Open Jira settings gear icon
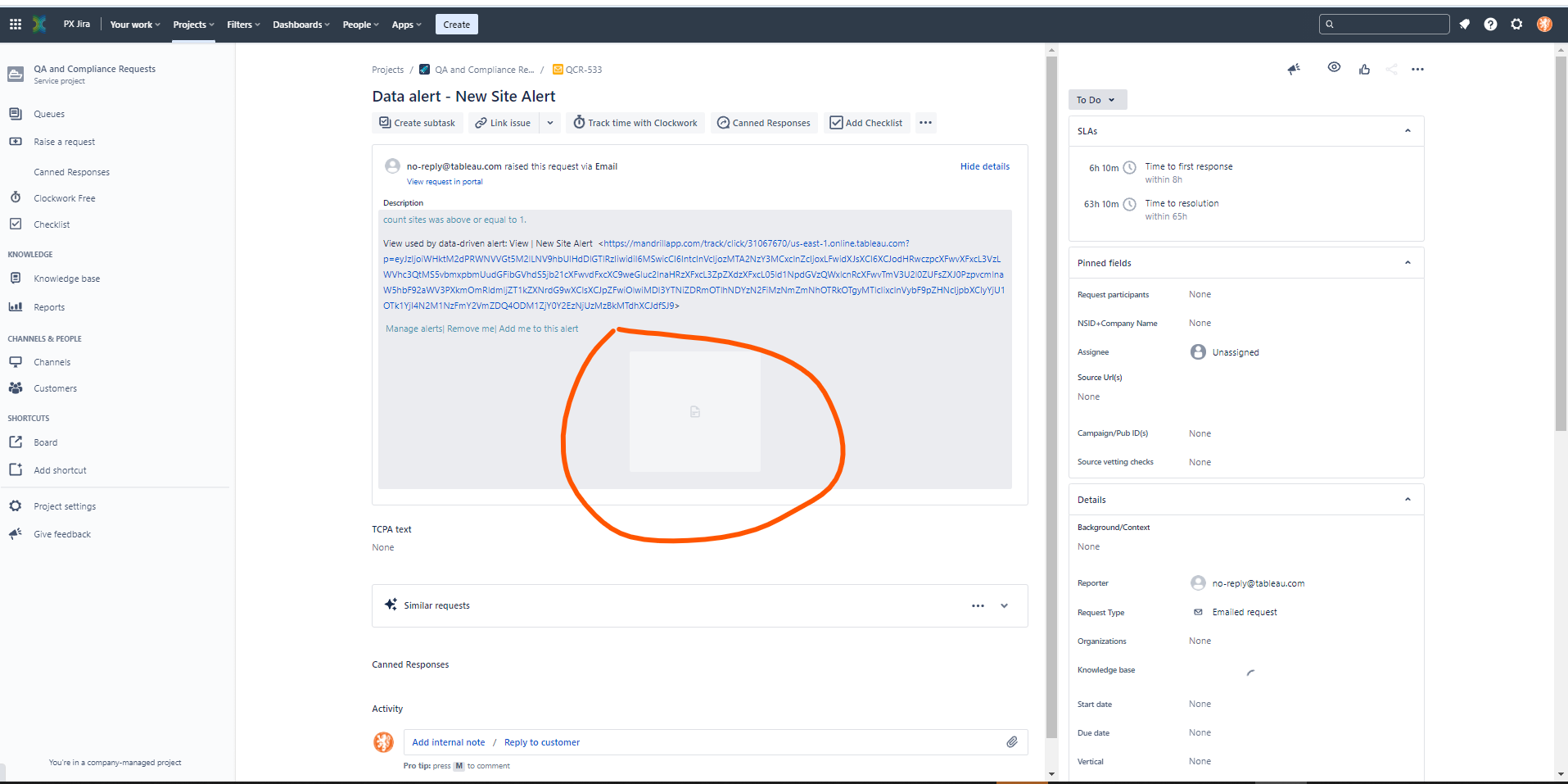The height and width of the screenshot is (784, 1568). (1516, 25)
